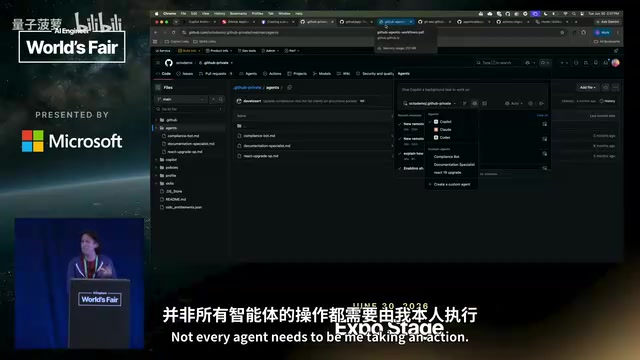
Task: Click parent directory row in file list
Action: tap(313, 126)
